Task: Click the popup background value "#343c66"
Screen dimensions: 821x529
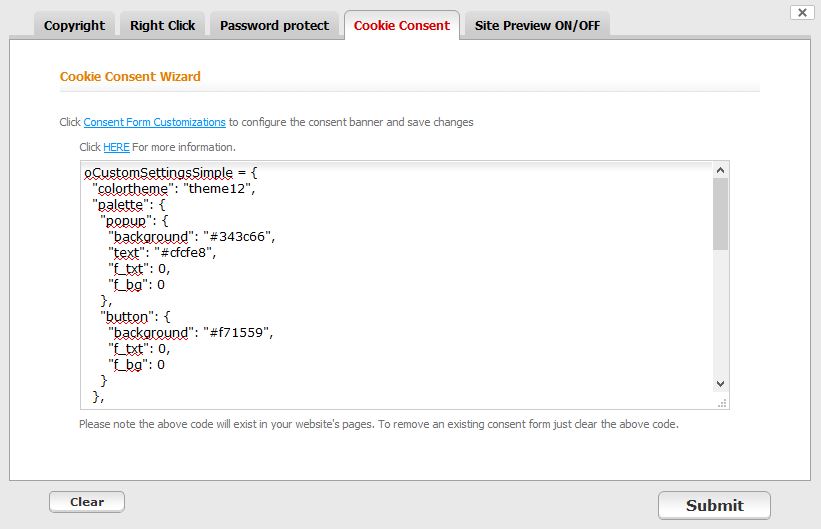Action: coord(238,237)
